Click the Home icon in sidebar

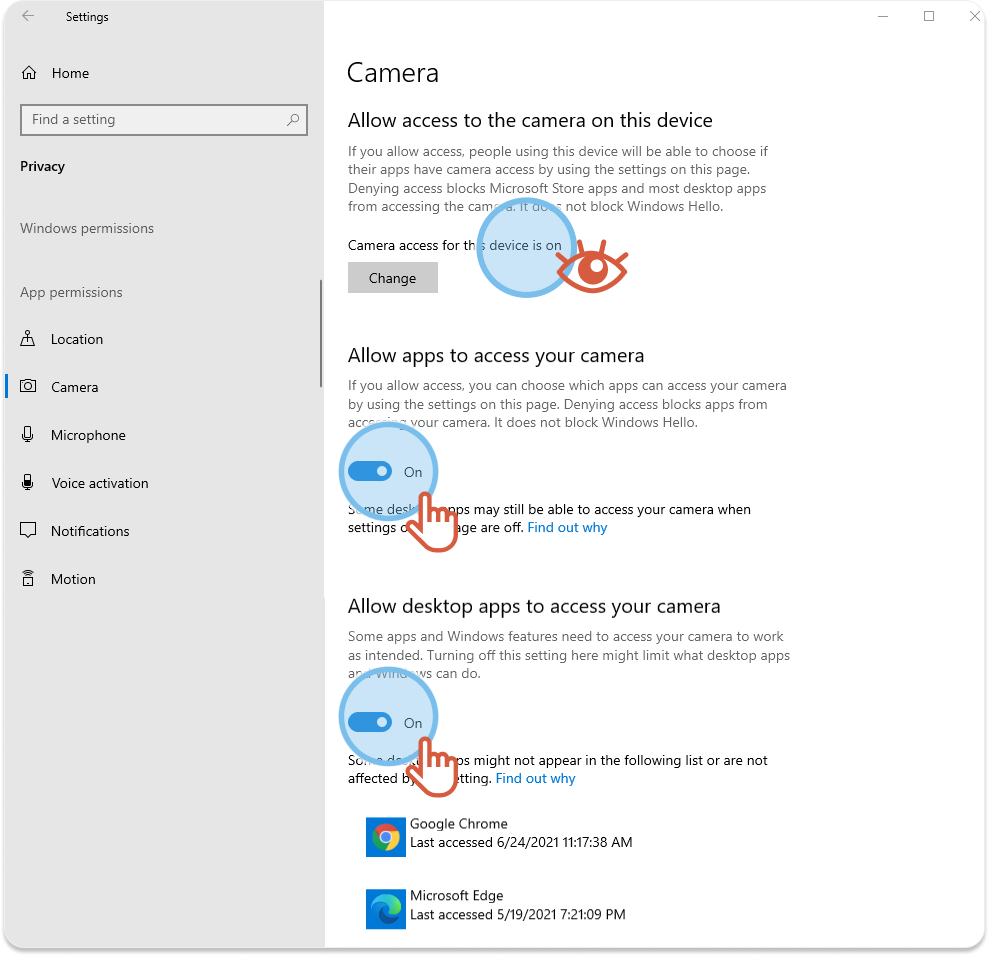click(29, 73)
